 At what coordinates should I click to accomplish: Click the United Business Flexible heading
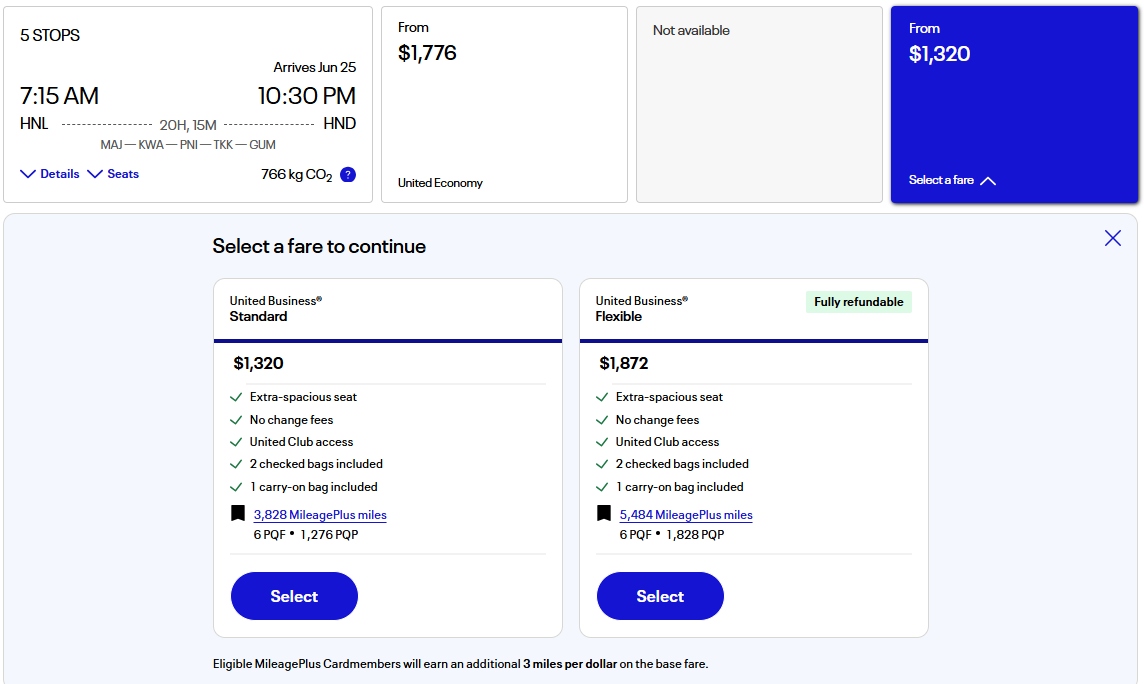[641, 308]
